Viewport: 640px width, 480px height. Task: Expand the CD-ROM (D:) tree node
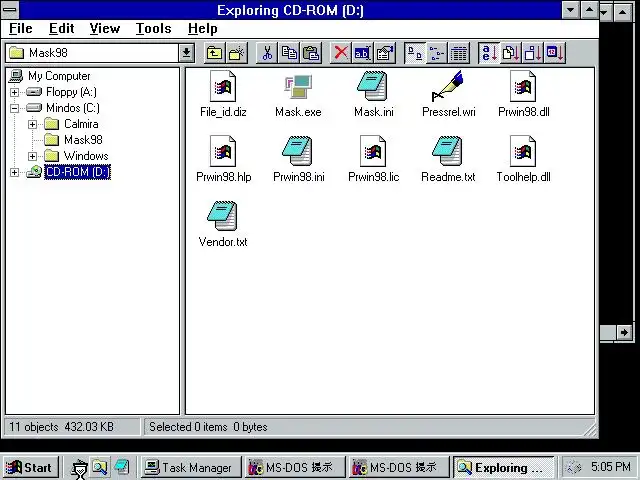click(14, 172)
